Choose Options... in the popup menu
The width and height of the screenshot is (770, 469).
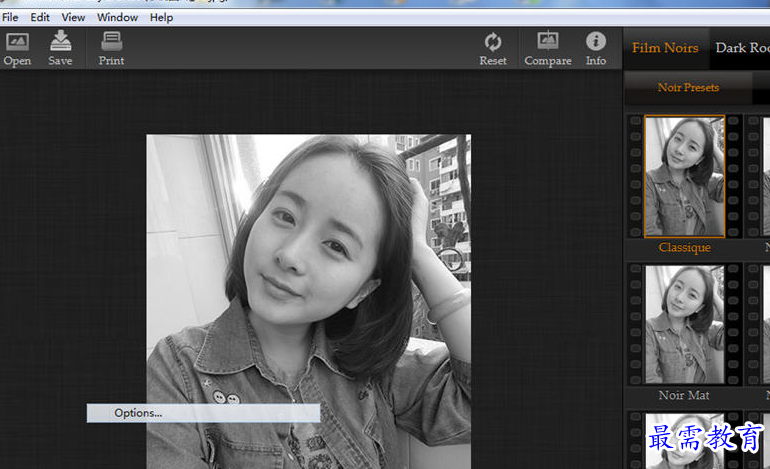[203, 413]
